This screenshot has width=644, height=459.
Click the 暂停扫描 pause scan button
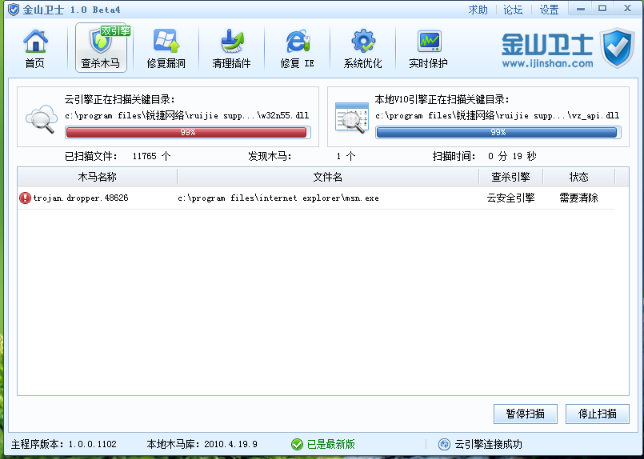point(525,414)
